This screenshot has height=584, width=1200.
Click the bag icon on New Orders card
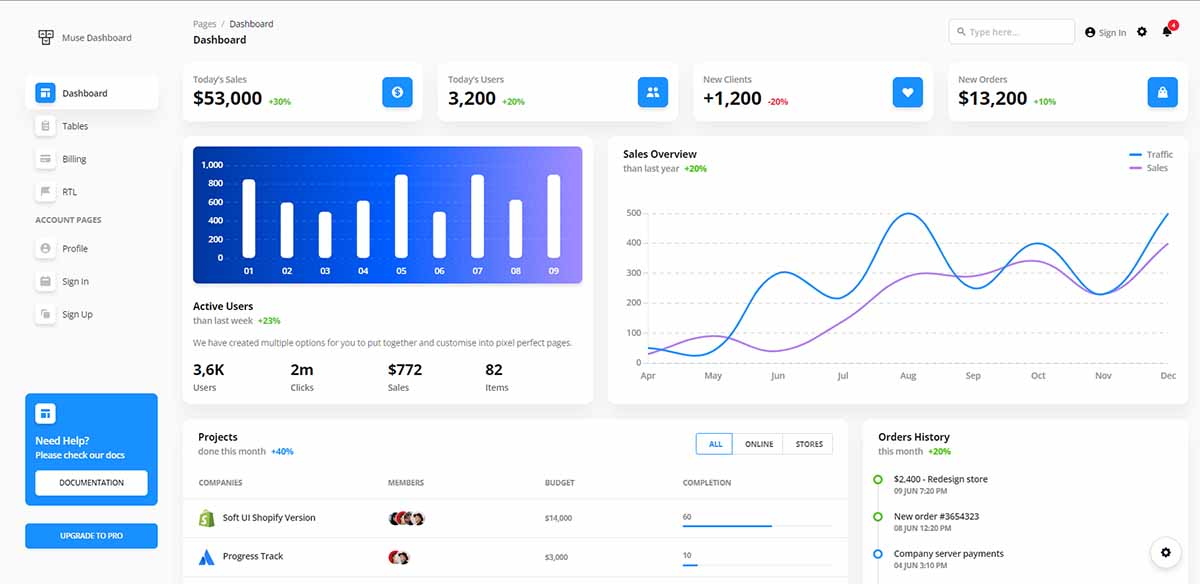click(x=1162, y=92)
